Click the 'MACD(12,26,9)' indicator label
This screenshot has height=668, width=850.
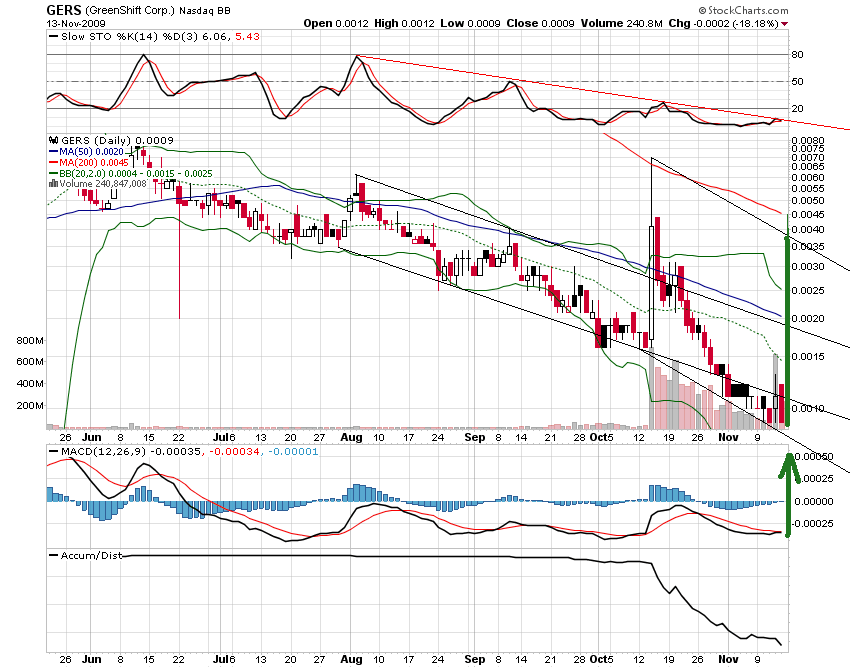104,452
